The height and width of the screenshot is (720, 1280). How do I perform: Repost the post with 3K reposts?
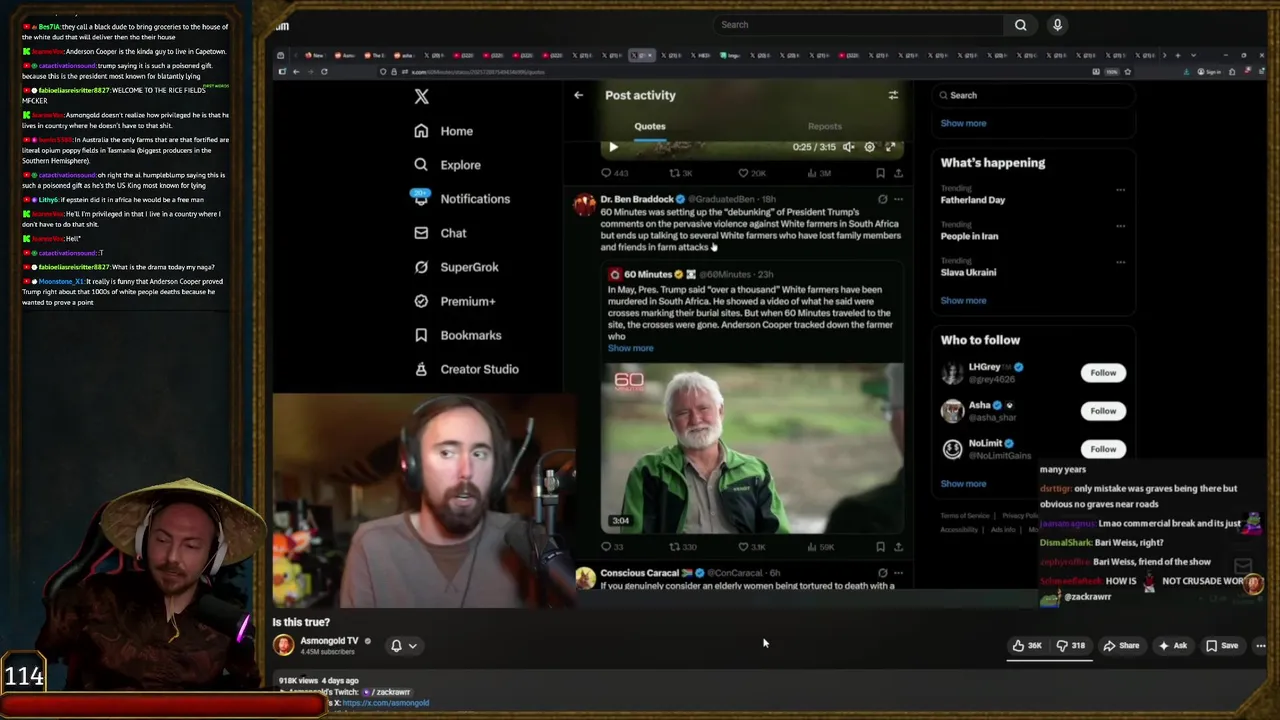click(682, 173)
